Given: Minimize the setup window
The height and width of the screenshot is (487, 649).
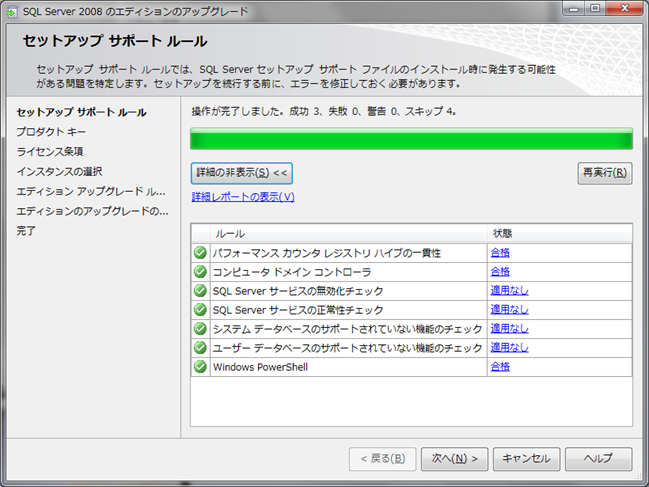Looking at the screenshot, I should (x=574, y=9).
